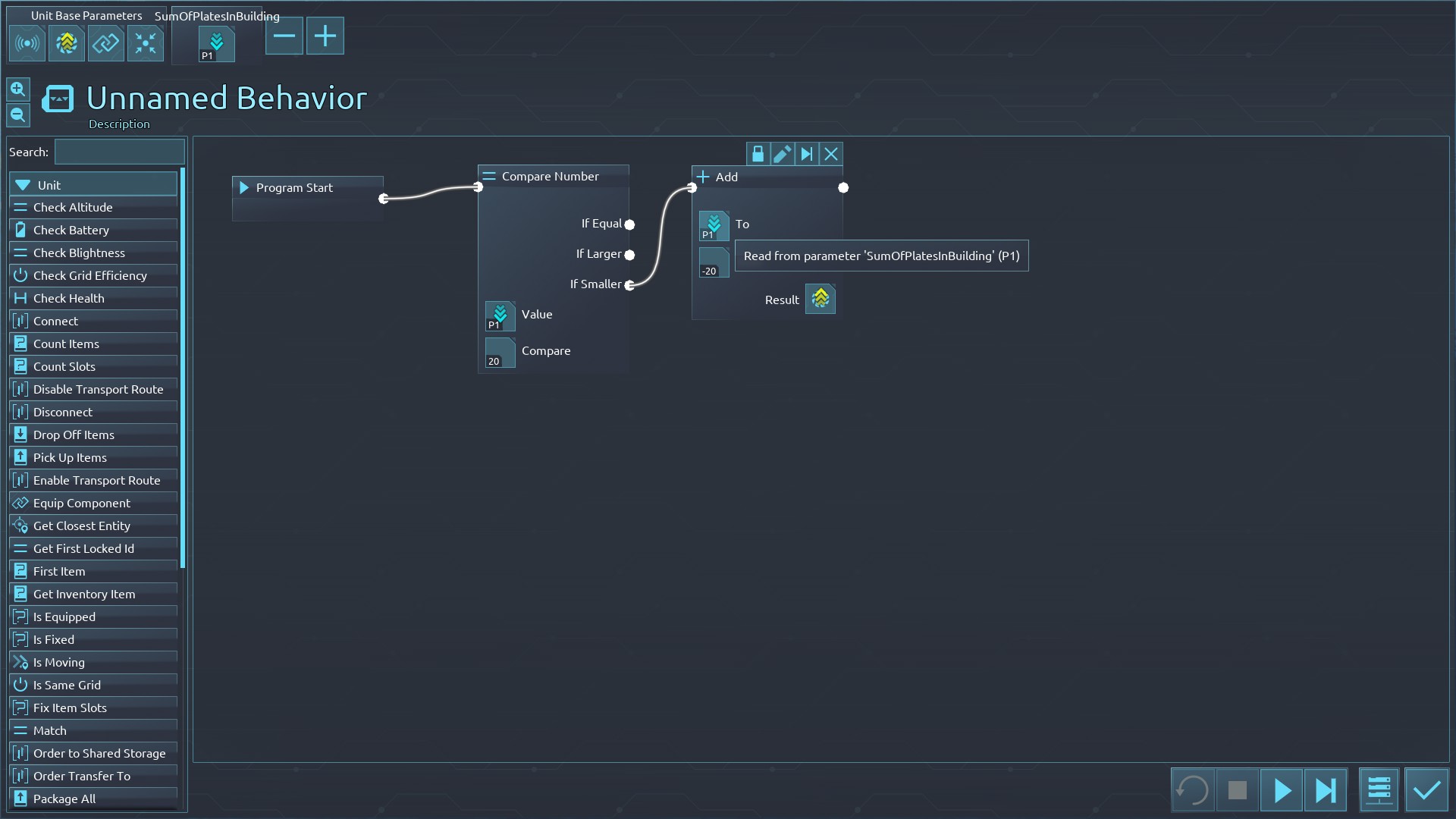Zoom out of the behavior canvas
The height and width of the screenshot is (819, 1456).
point(18,115)
